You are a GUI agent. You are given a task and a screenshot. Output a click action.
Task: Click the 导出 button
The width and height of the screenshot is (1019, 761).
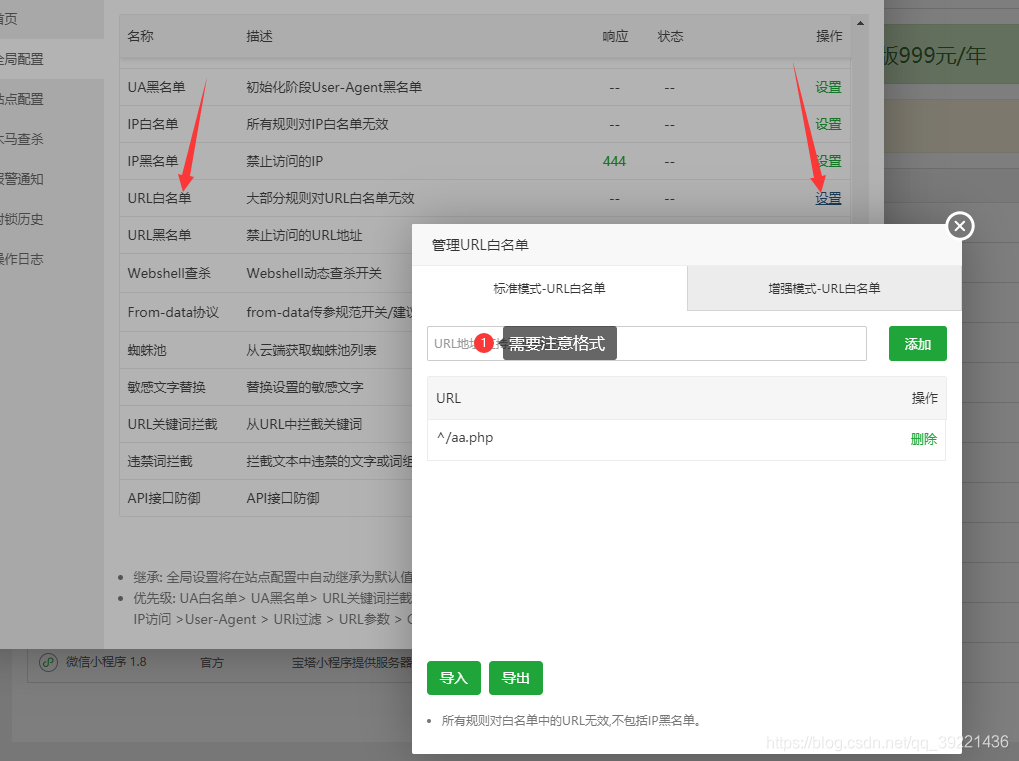point(515,678)
